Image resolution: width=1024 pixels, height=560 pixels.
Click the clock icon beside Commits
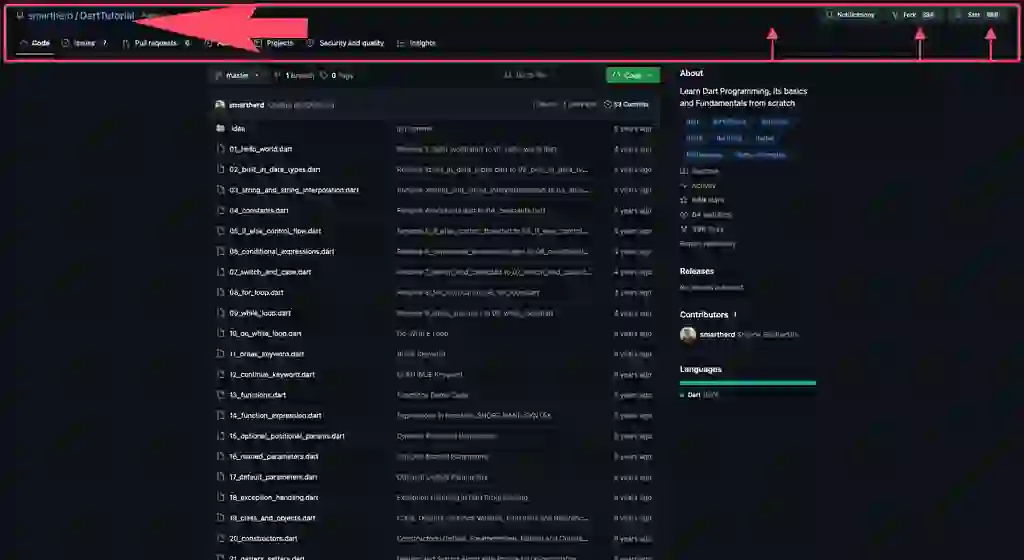(x=608, y=104)
